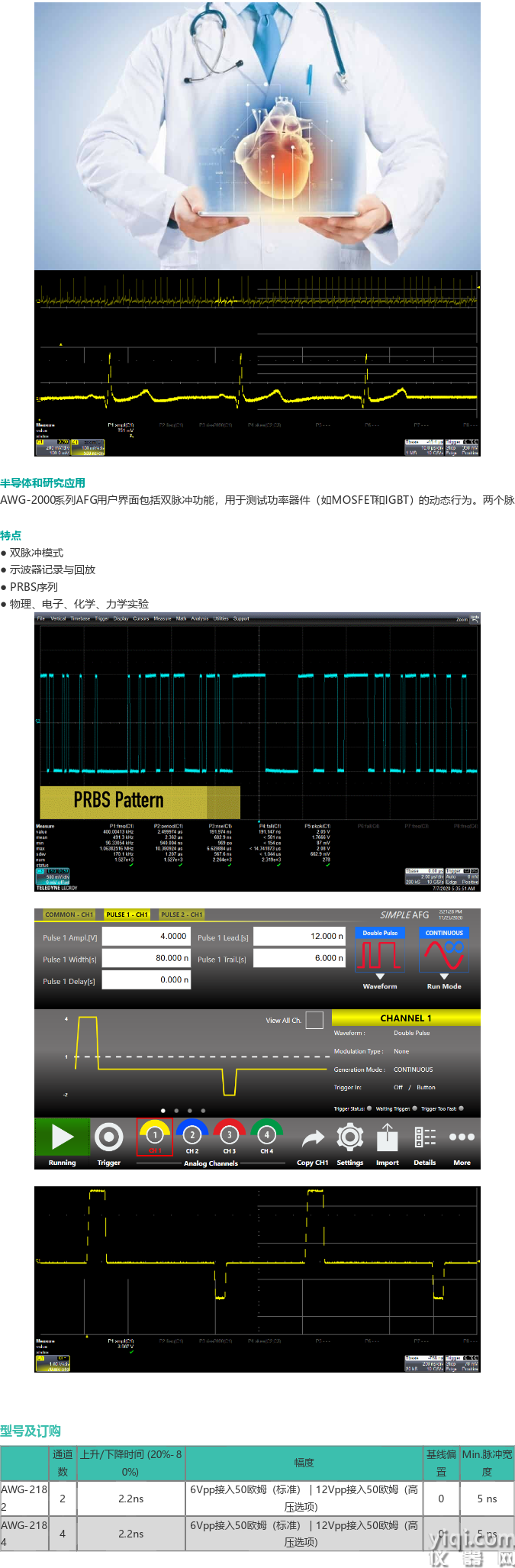Image resolution: width=515 pixels, height=1568 pixels.
Task: Click the 特点 heading
Action: click(11, 536)
